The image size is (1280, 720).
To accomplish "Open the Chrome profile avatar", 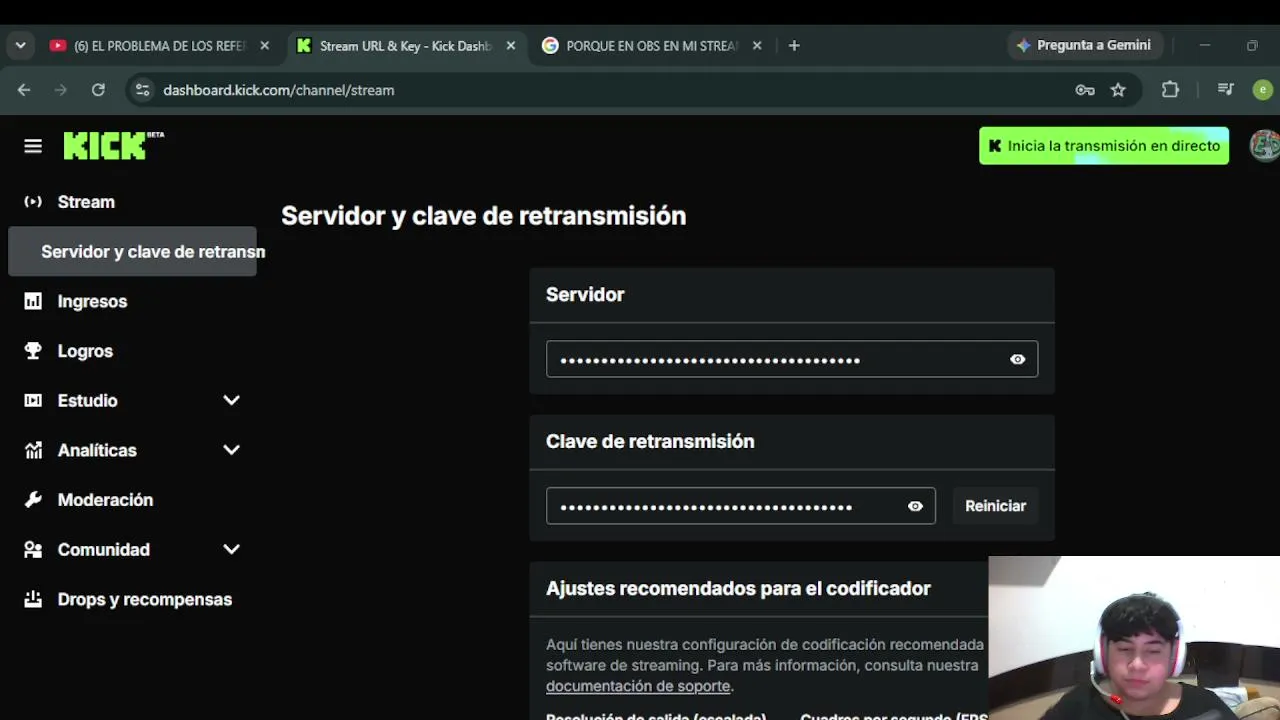I will click(1263, 90).
